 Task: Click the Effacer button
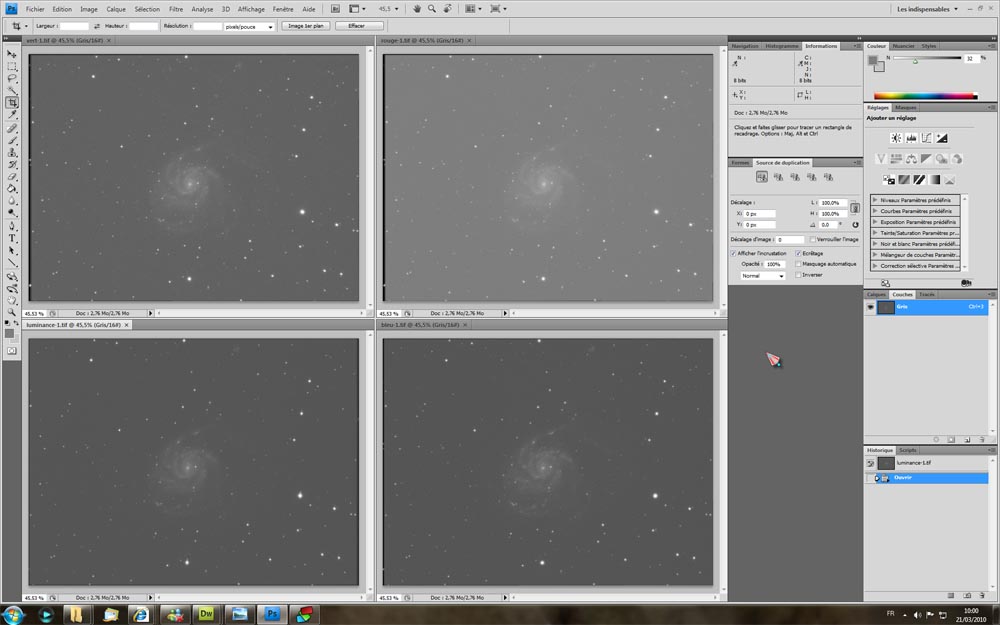point(357,26)
